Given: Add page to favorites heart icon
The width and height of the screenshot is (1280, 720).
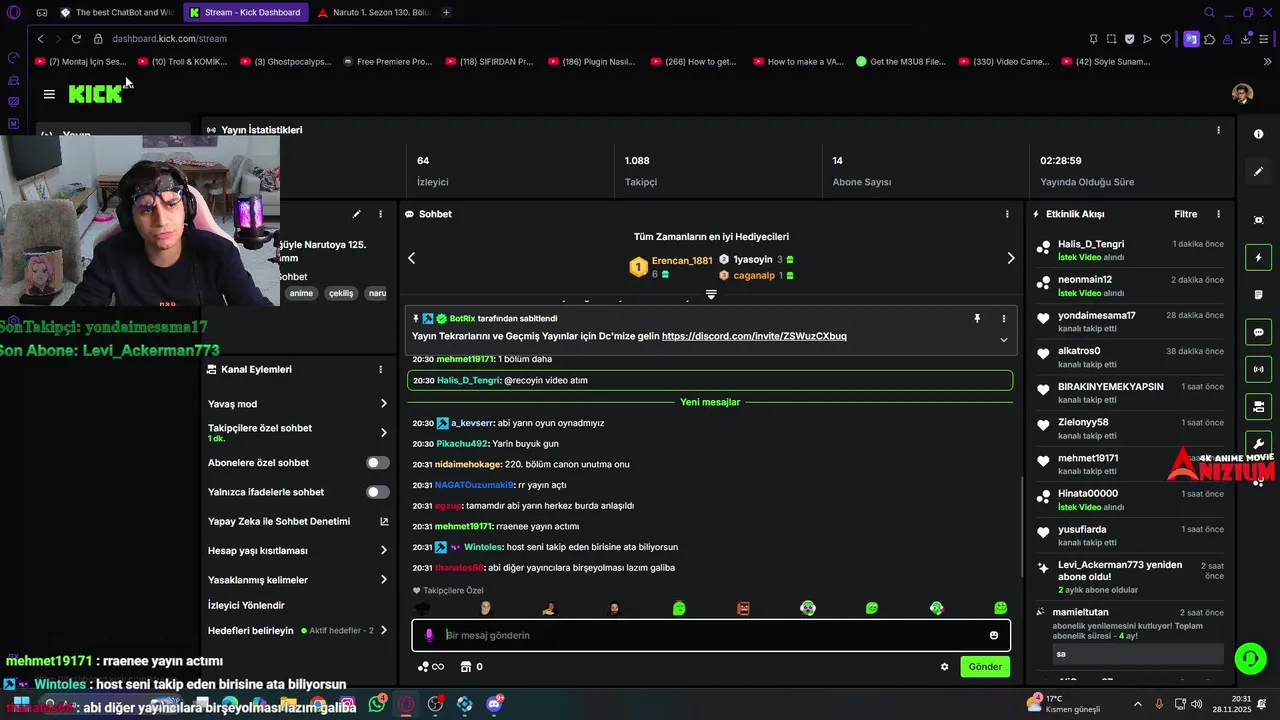Looking at the screenshot, I should click(1165, 39).
